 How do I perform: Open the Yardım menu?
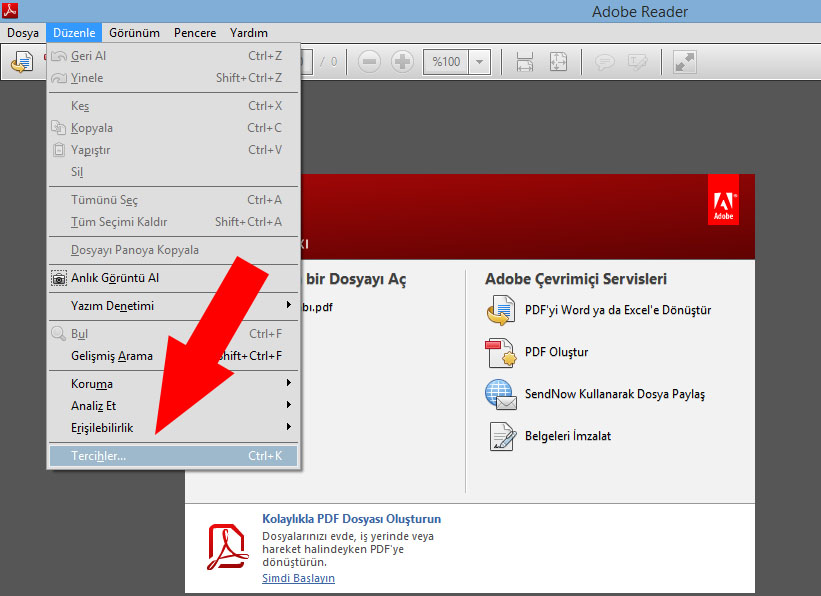coord(249,33)
